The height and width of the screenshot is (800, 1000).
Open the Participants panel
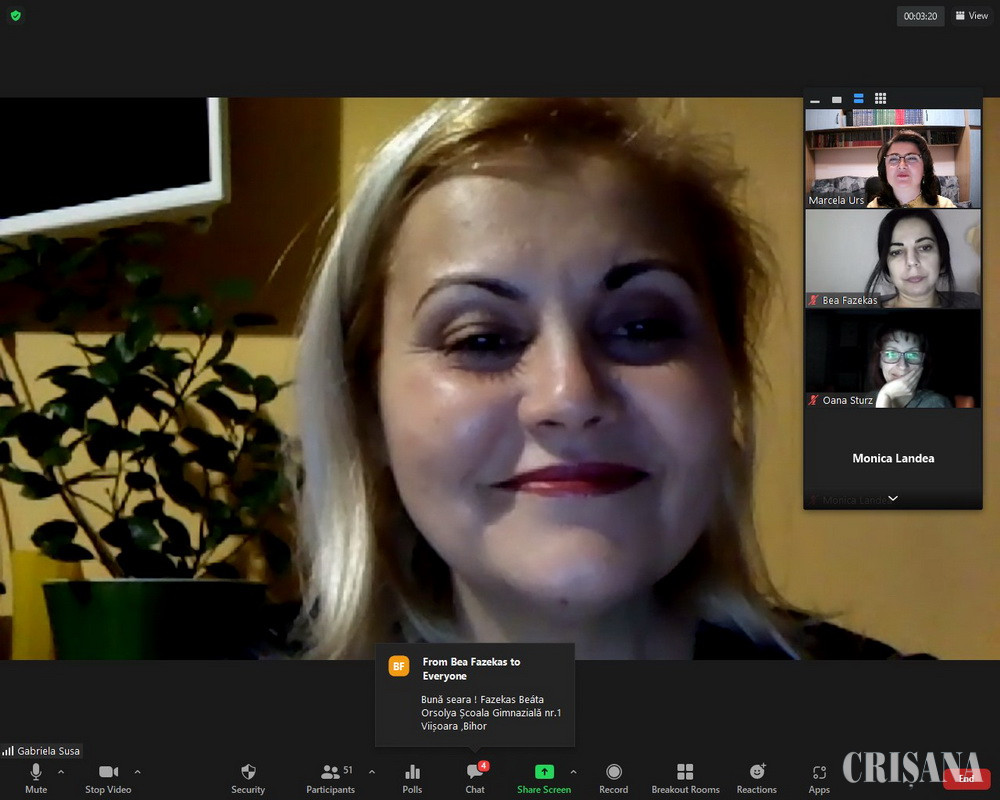(331, 777)
